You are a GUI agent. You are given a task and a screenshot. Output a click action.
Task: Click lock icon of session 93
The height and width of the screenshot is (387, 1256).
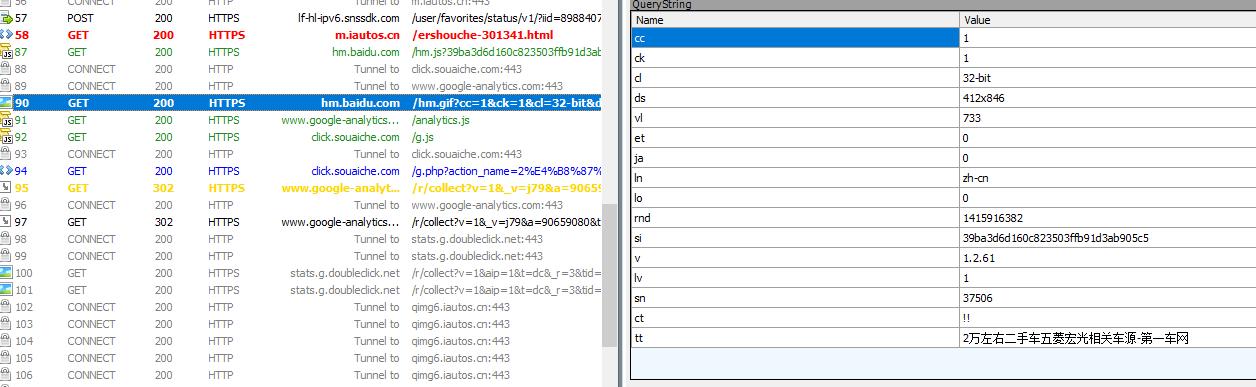(7, 154)
